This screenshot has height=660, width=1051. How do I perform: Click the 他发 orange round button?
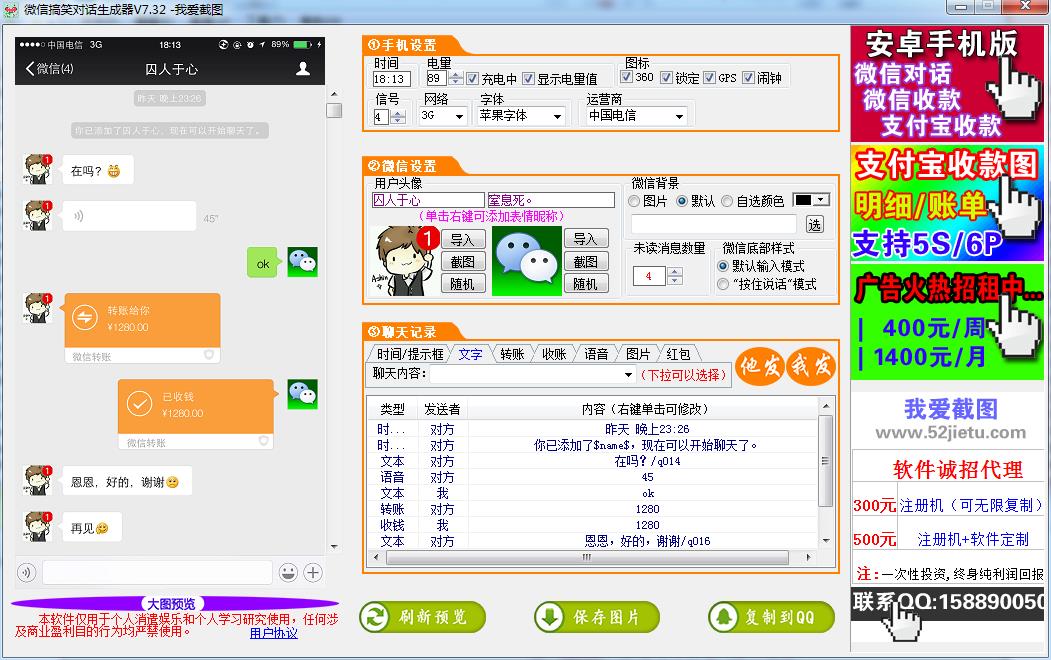tap(759, 367)
